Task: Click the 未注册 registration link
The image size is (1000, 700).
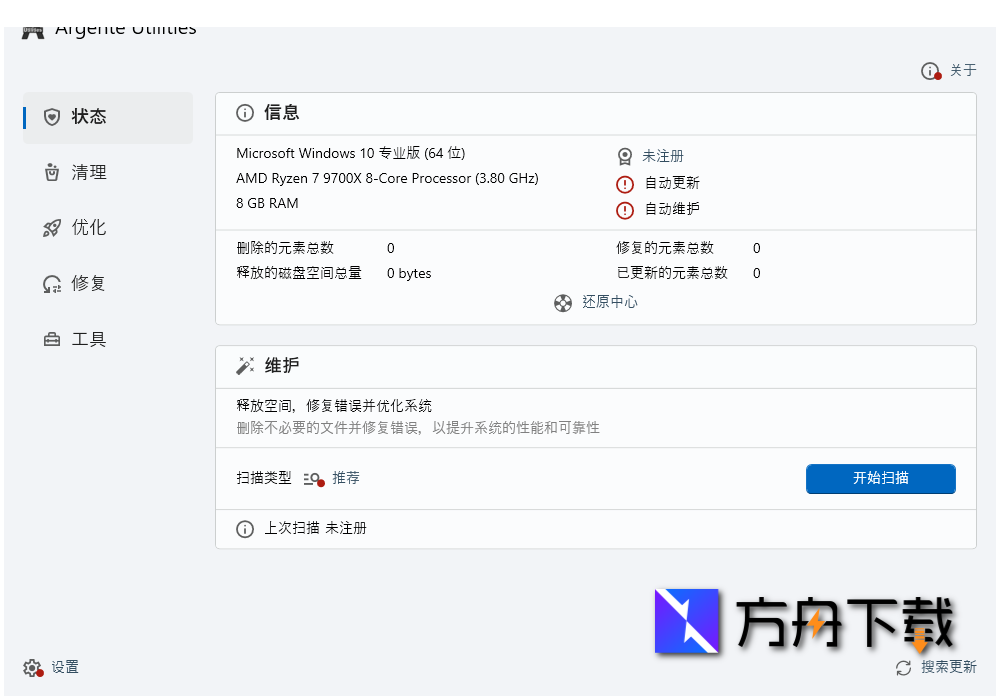Action: coord(663,157)
